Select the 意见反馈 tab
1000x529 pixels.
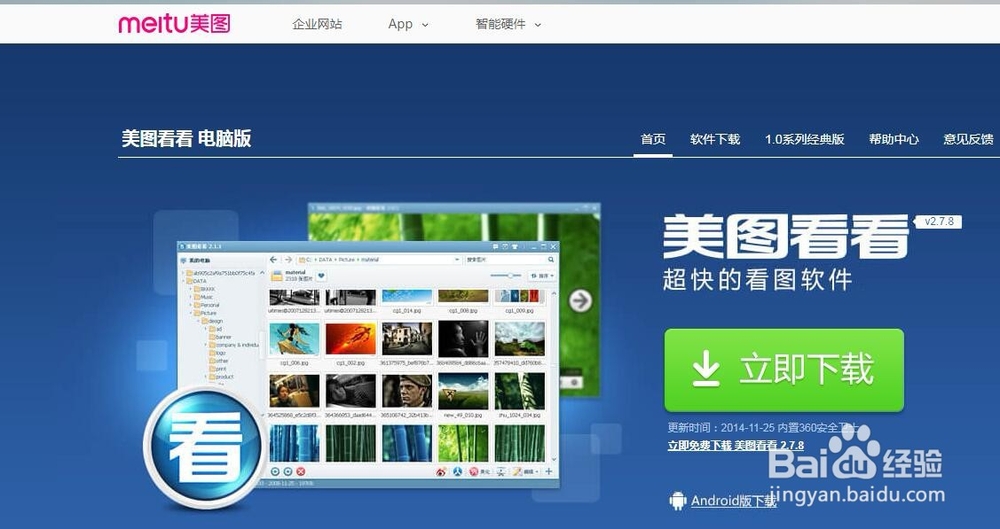pyautogui.click(x=968, y=139)
